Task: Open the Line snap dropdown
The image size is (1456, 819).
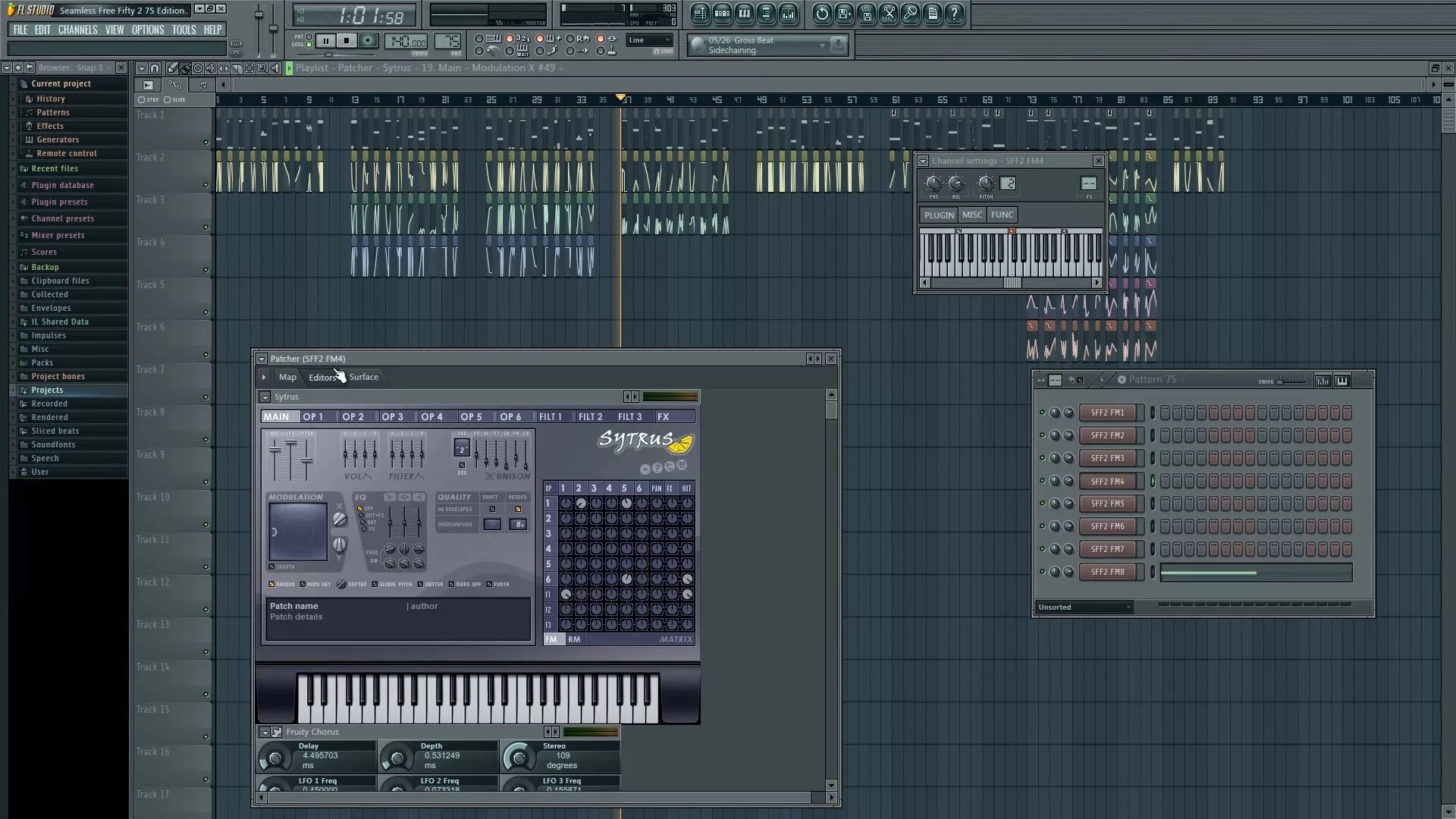Action: coord(650,40)
